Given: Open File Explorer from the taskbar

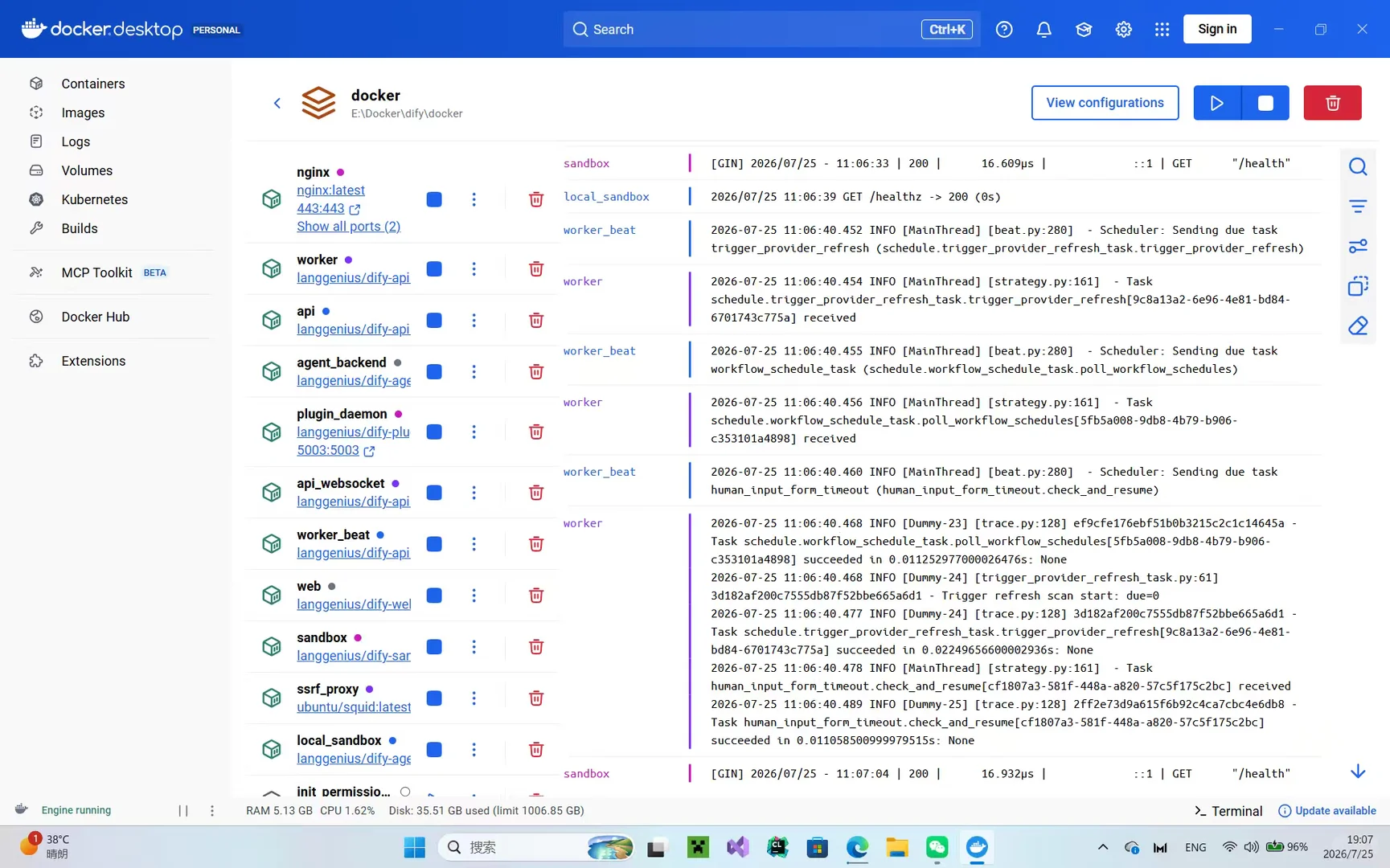Looking at the screenshot, I should (897, 847).
